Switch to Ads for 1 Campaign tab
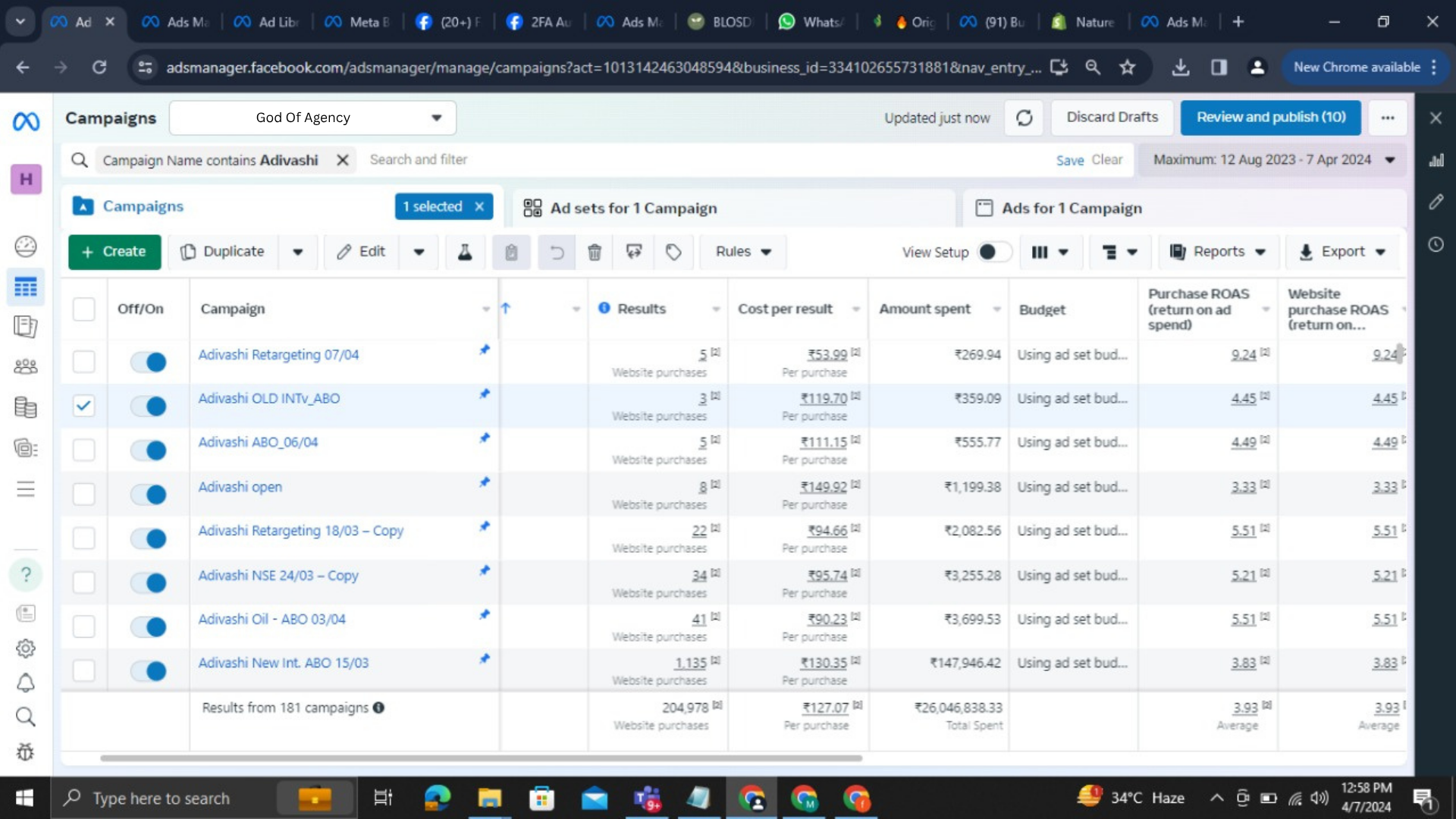This screenshot has width=1456, height=819. pyautogui.click(x=1071, y=208)
